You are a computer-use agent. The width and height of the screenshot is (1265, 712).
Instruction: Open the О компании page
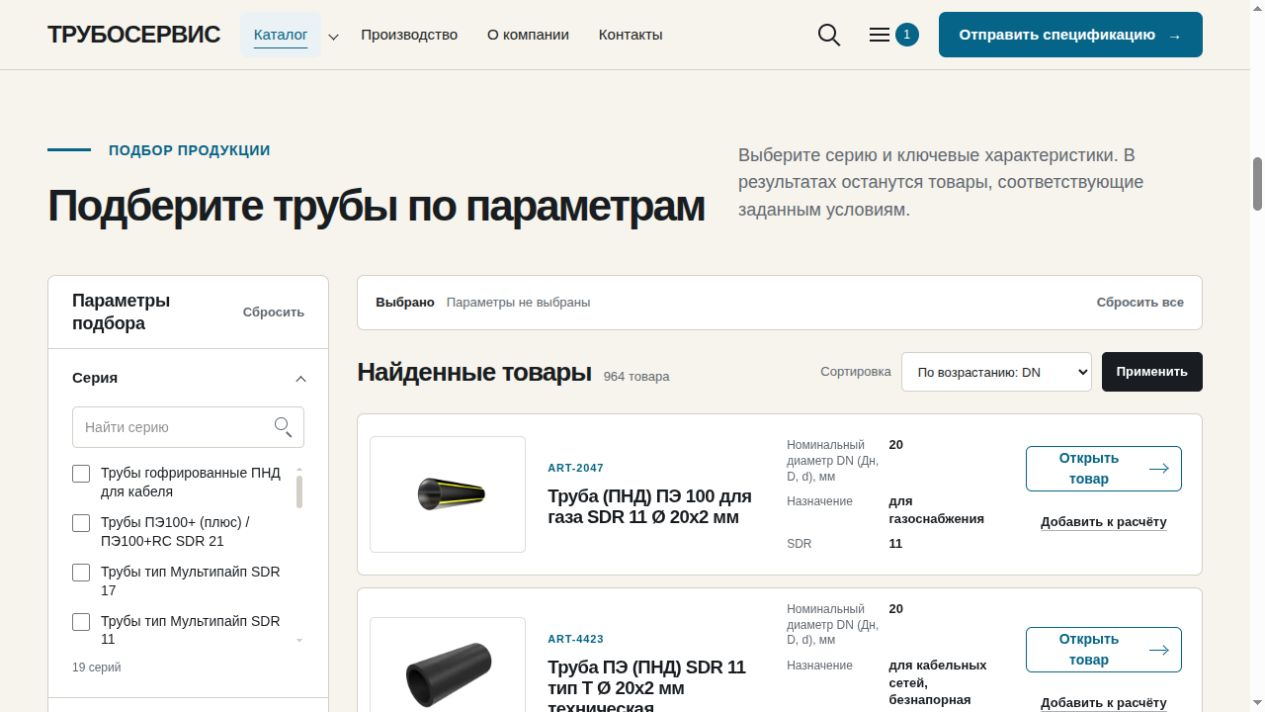click(528, 35)
